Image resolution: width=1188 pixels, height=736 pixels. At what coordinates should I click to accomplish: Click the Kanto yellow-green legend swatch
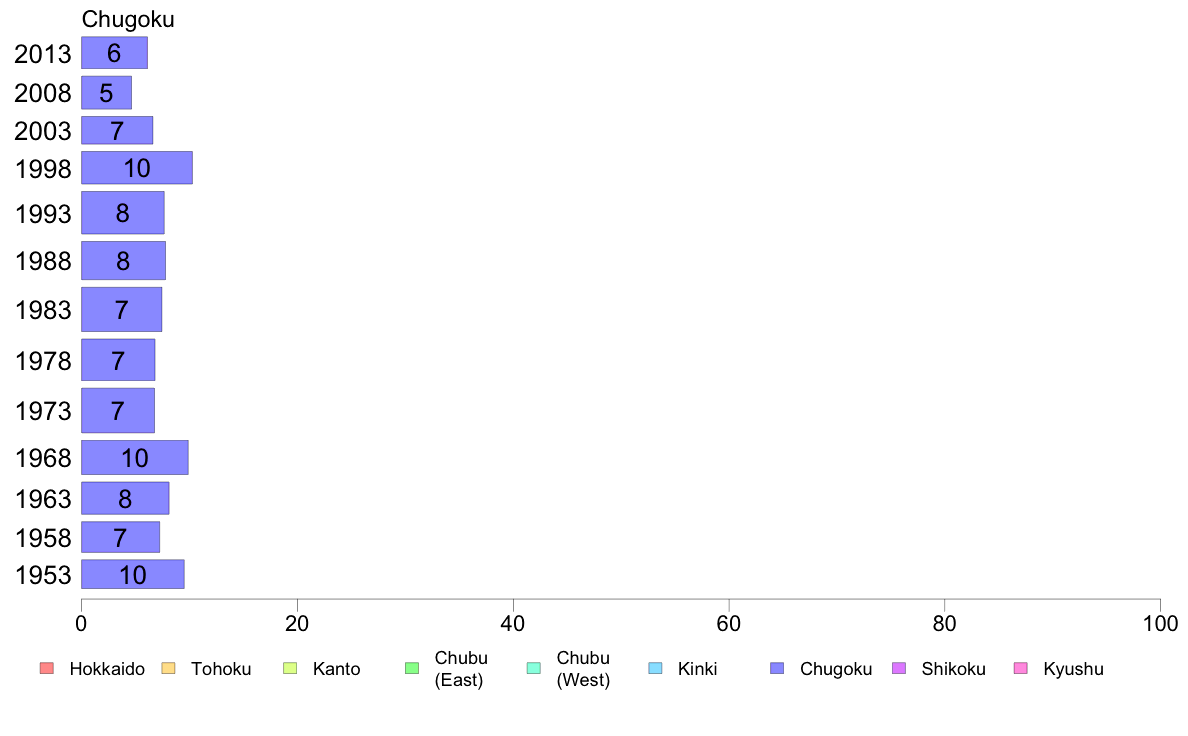pyautogui.click(x=290, y=668)
